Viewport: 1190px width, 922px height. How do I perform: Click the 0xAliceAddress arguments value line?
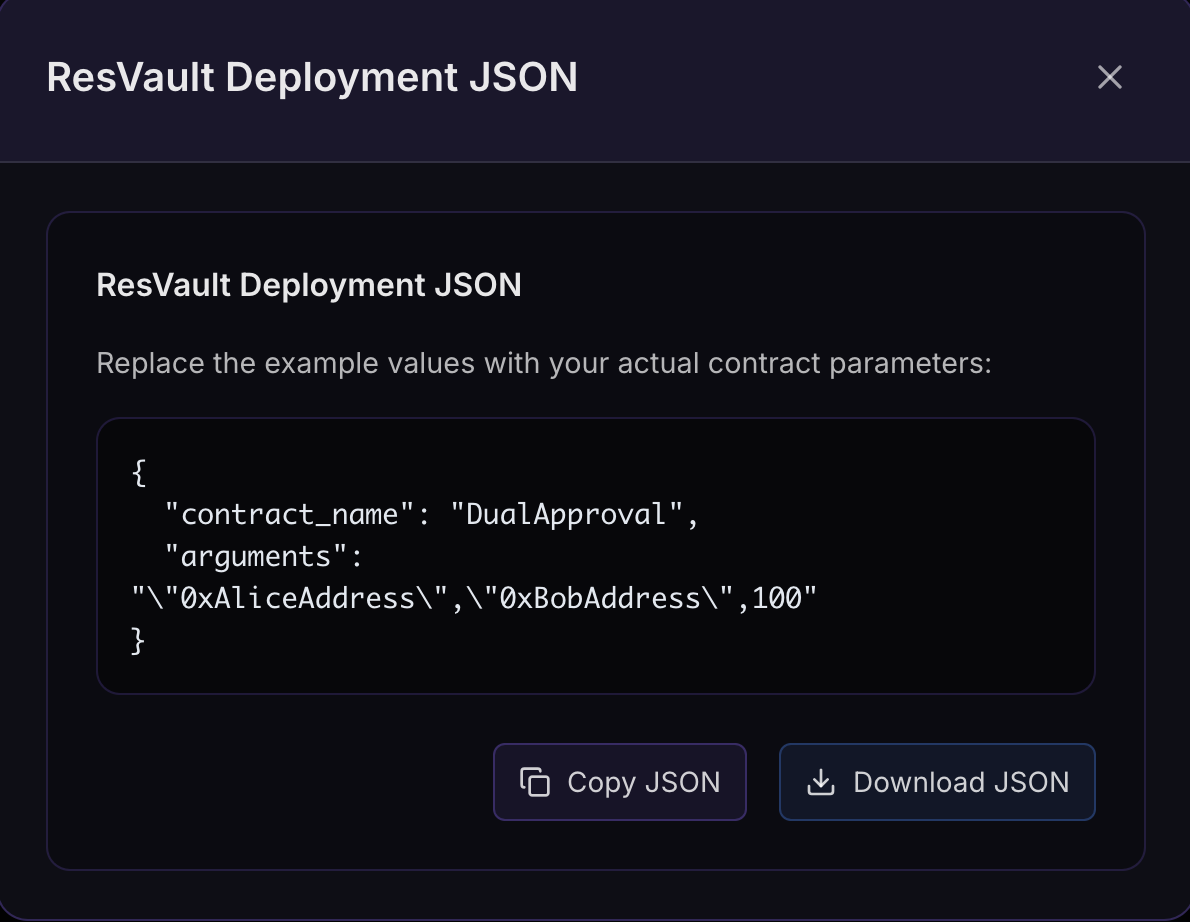click(x=474, y=598)
